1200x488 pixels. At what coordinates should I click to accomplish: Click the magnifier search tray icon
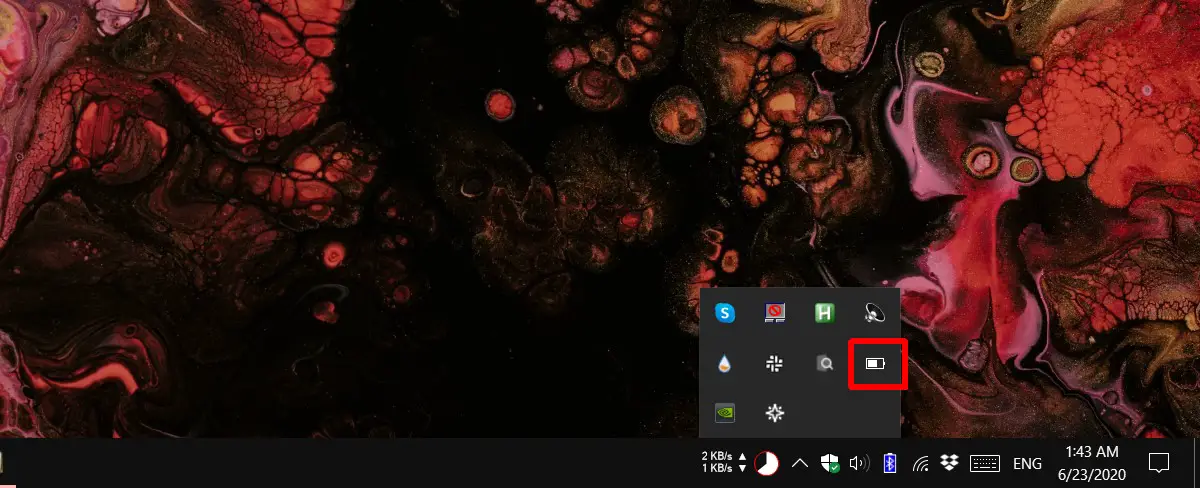pos(825,364)
